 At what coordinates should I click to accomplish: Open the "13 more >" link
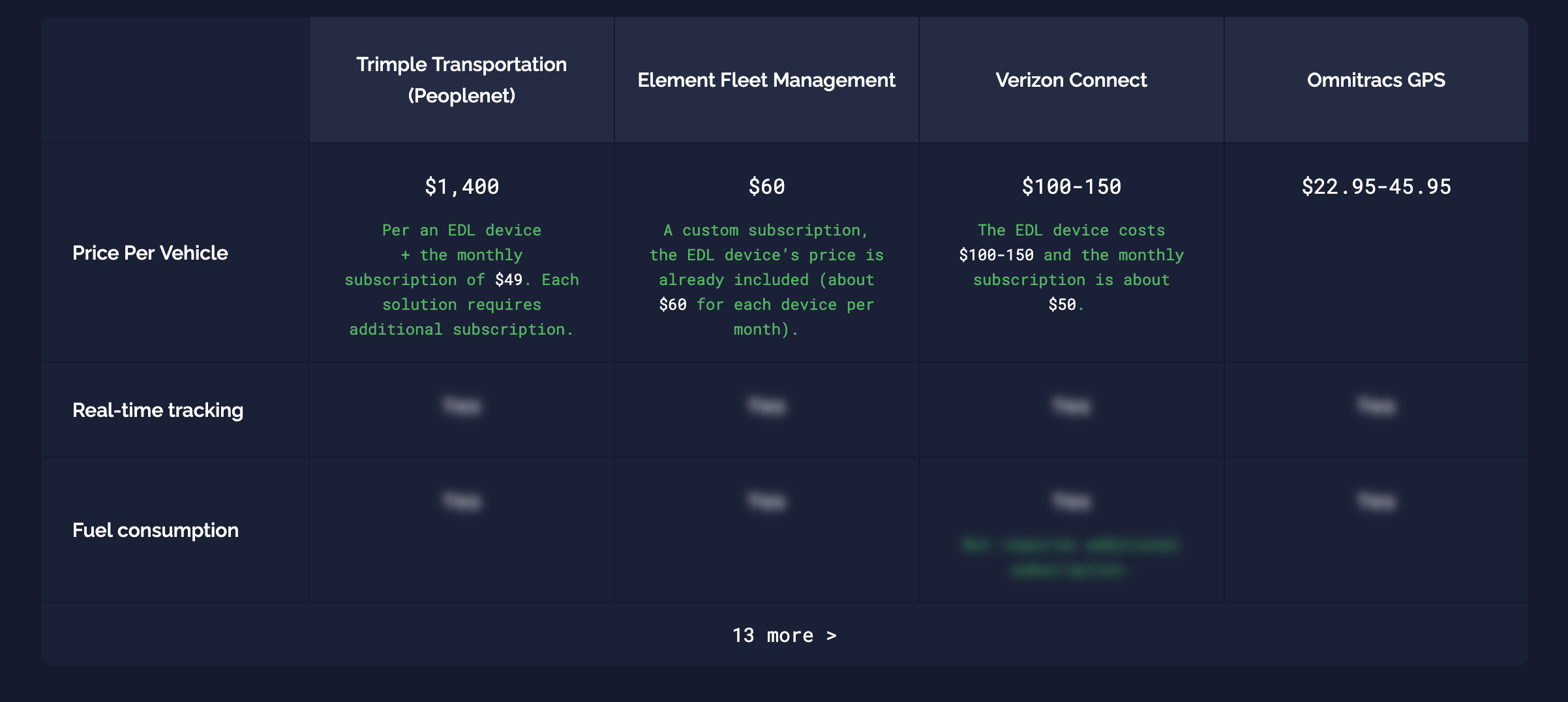(x=784, y=635)
